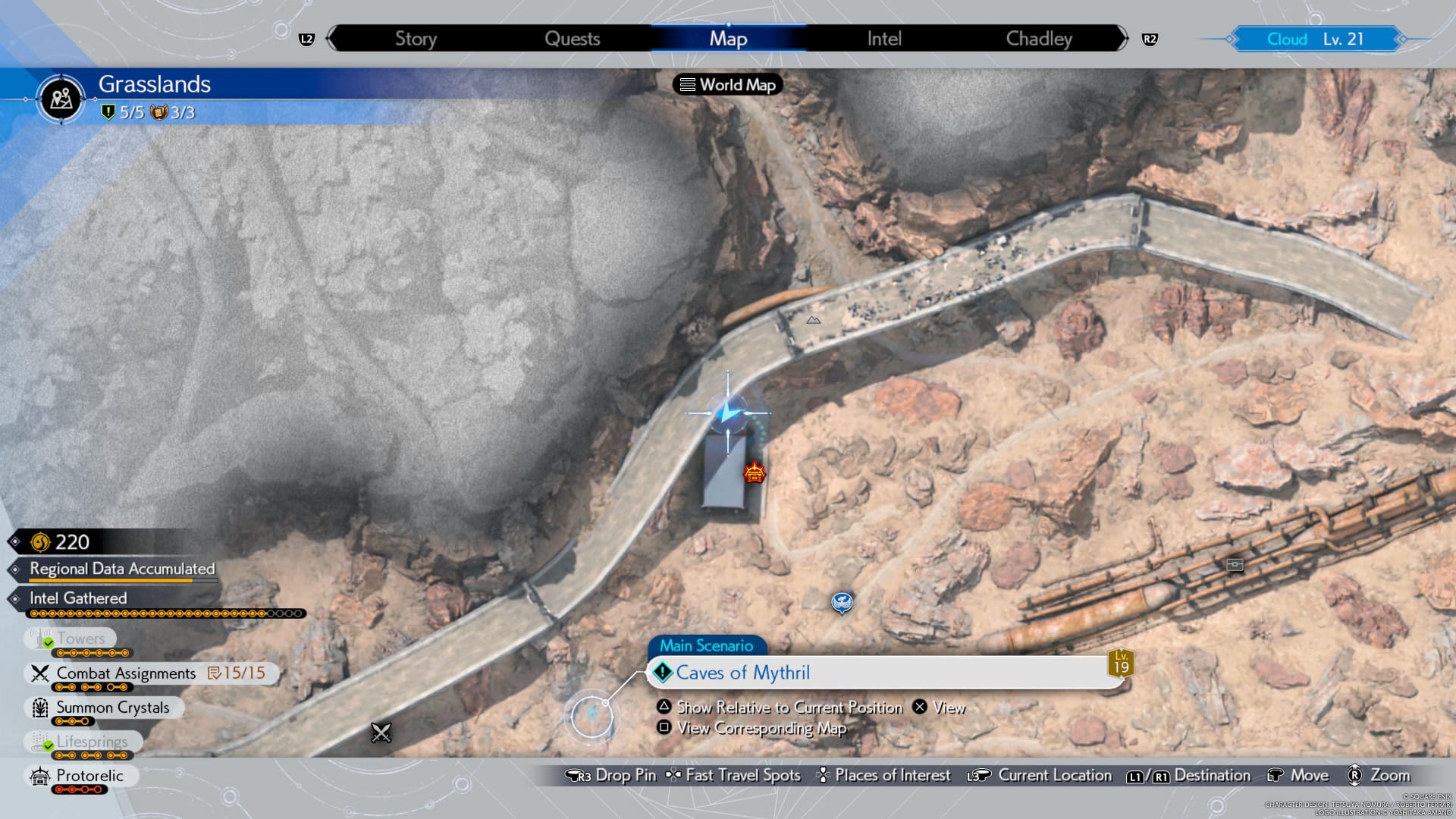
Task: Open the World Map list
Action: point(728,85)
